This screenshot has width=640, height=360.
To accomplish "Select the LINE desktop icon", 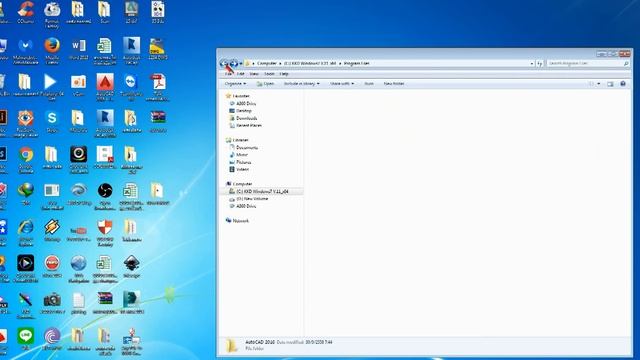I will click(25, 339).
